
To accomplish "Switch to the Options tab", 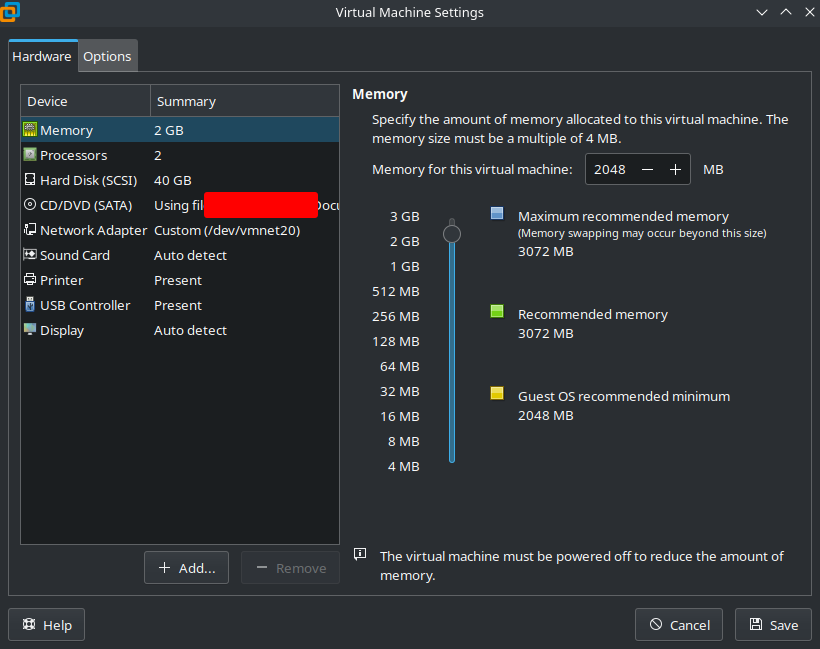I will pos(107,57).
